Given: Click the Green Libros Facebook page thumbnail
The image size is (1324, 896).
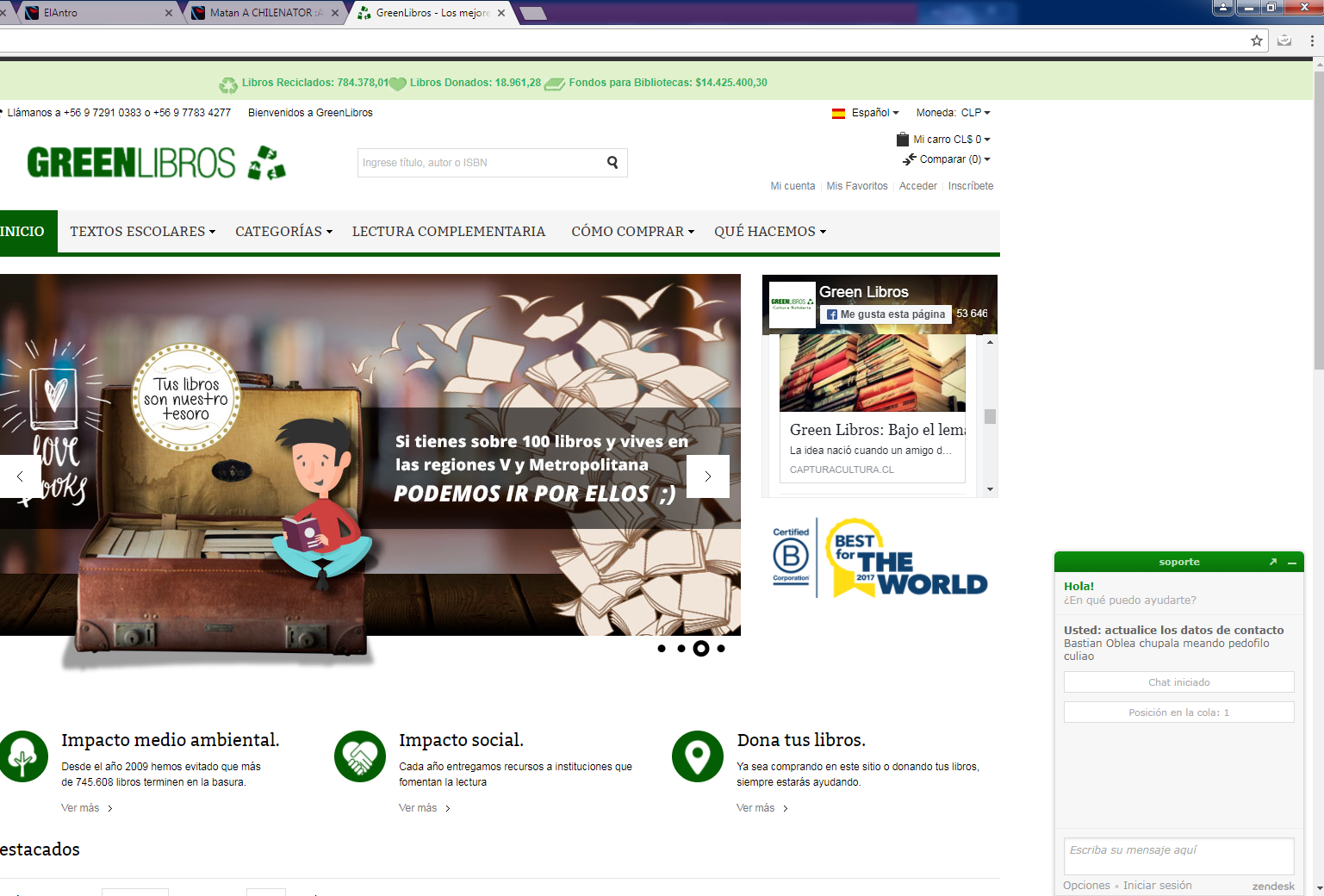Looking at the screenshot, I should pyautogui.click(x=793, y=305).
